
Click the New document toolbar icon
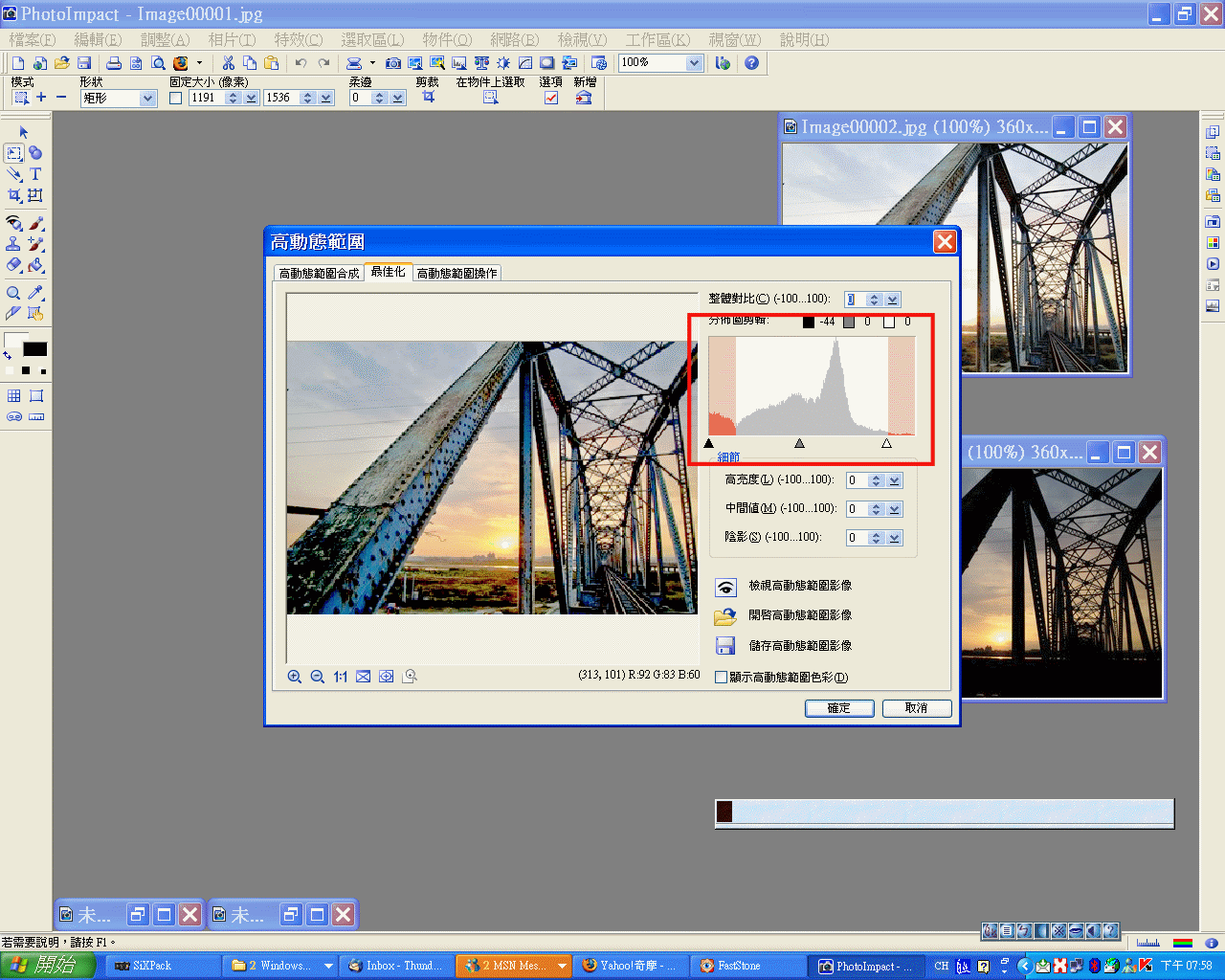click(18, 63)
